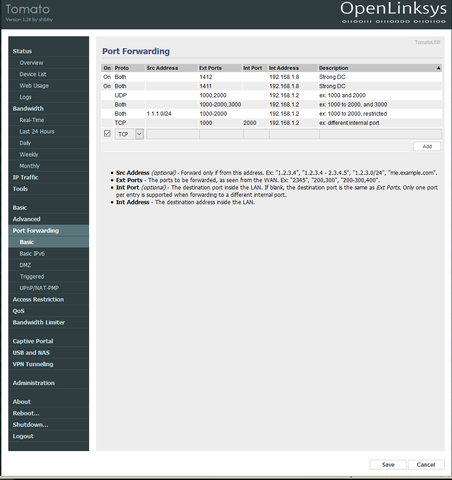Select Last 24 Hours bandwidth
This screenshot has height=480, width=452.
tap(37, 131)
